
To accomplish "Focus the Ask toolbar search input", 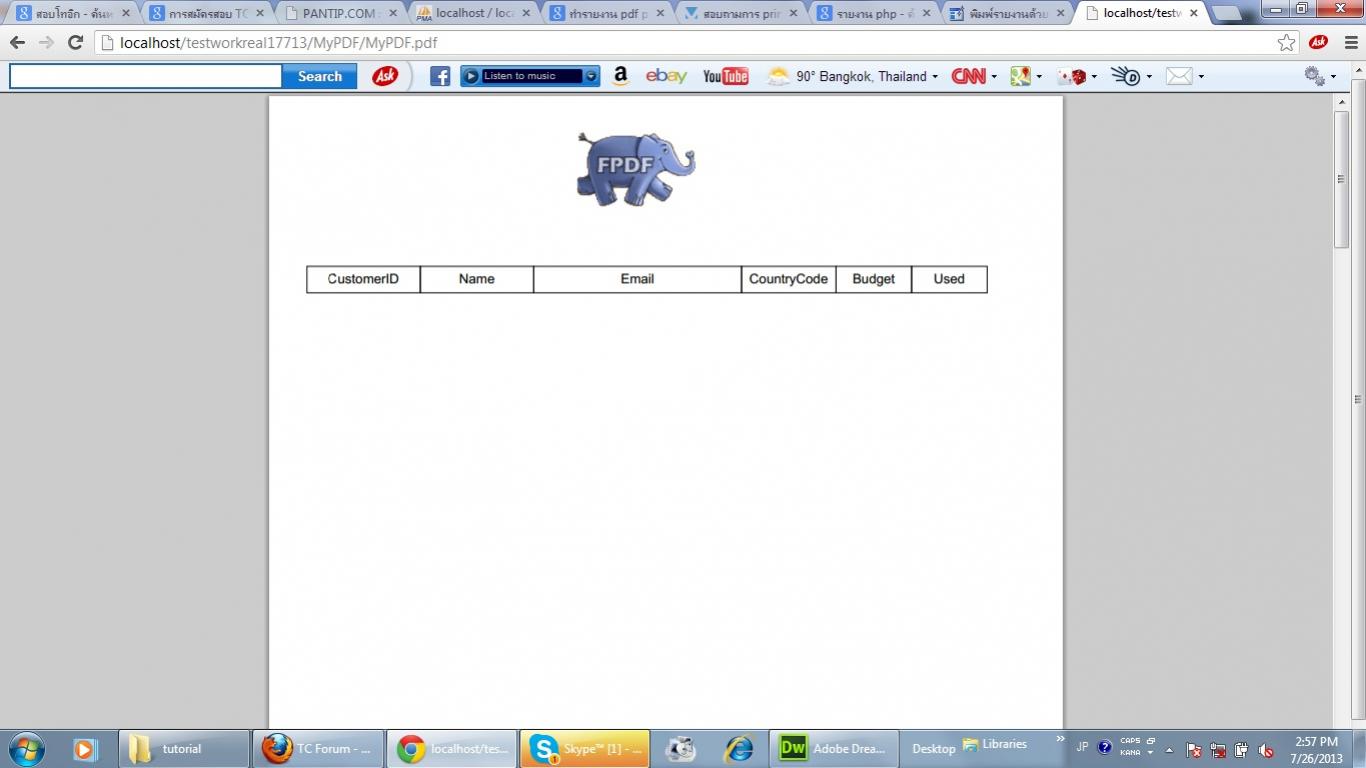I will (x=146, y=76).
